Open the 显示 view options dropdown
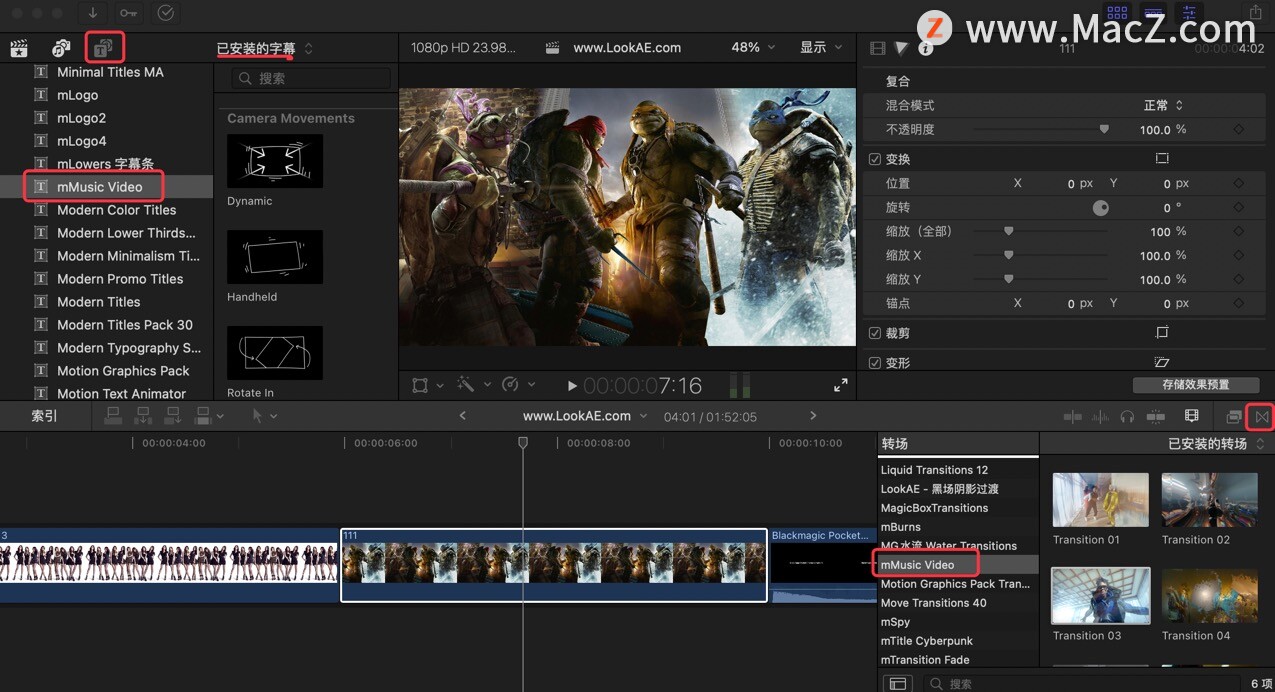The image size is (1275, 692). point(821,47)
